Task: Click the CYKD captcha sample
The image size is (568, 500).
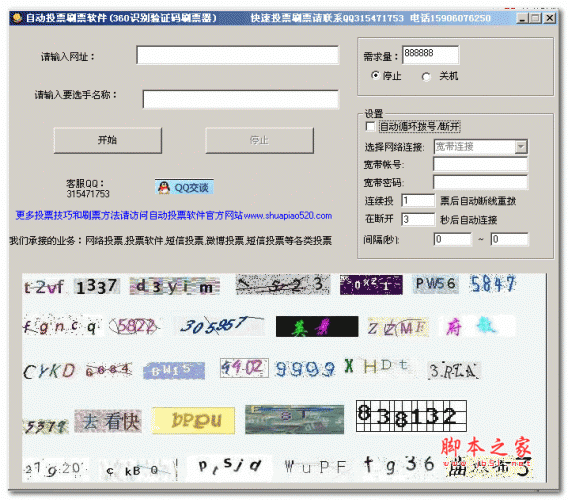Action: [x=49, y=371]
